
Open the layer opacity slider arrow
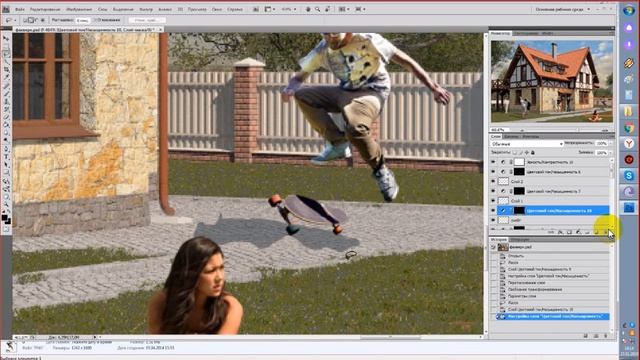pos(611,143)
